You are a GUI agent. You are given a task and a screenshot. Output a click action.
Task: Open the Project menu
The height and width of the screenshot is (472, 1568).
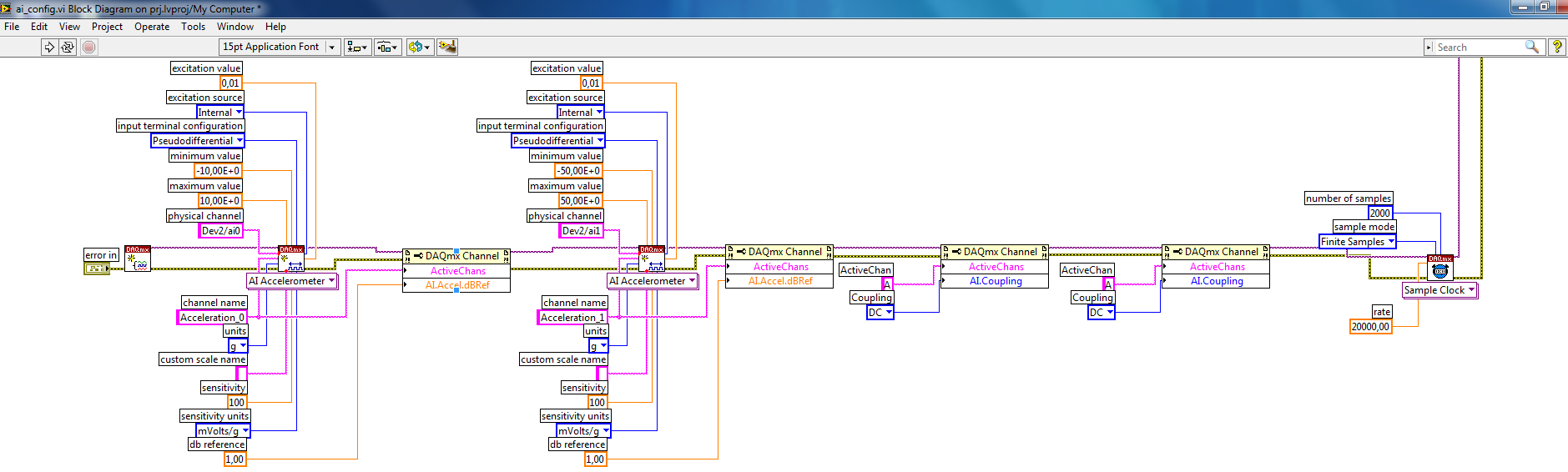click(107, 27)
